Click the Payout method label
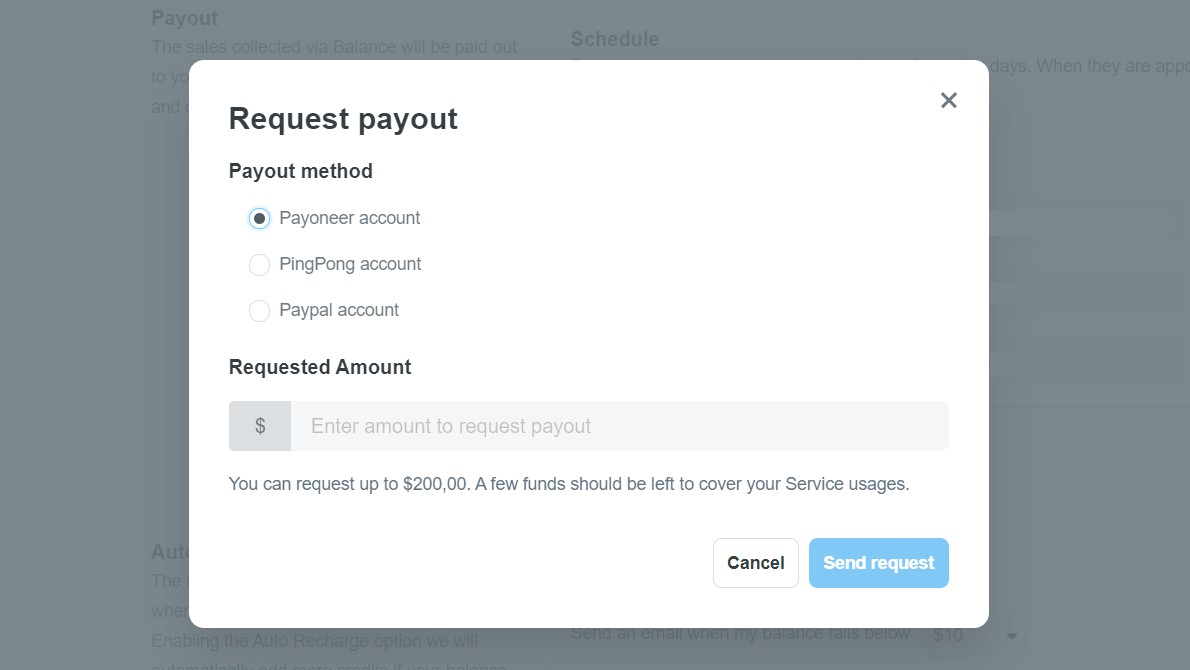 point(300,171)
